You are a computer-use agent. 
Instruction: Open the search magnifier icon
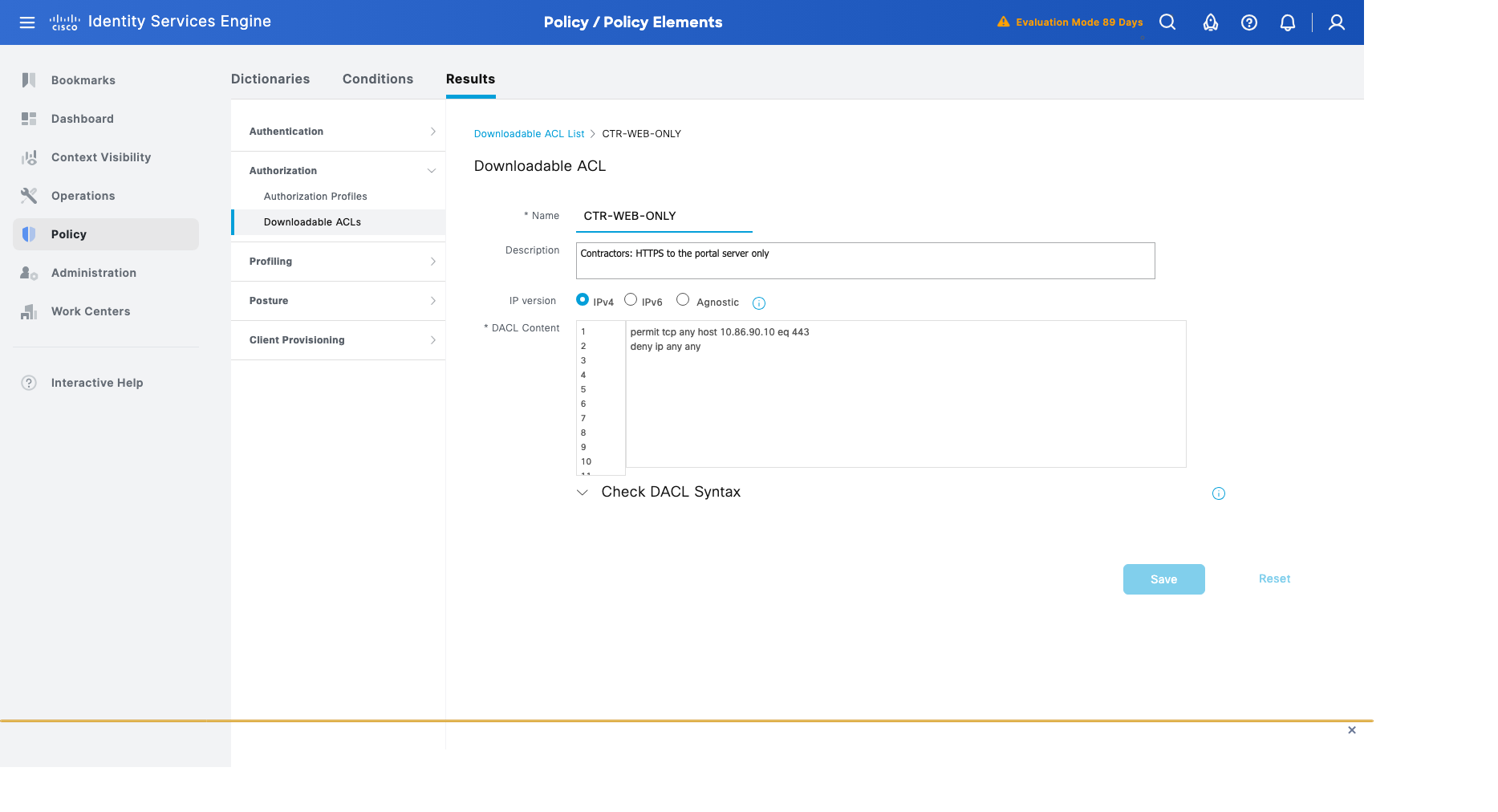coord(1167,22)
